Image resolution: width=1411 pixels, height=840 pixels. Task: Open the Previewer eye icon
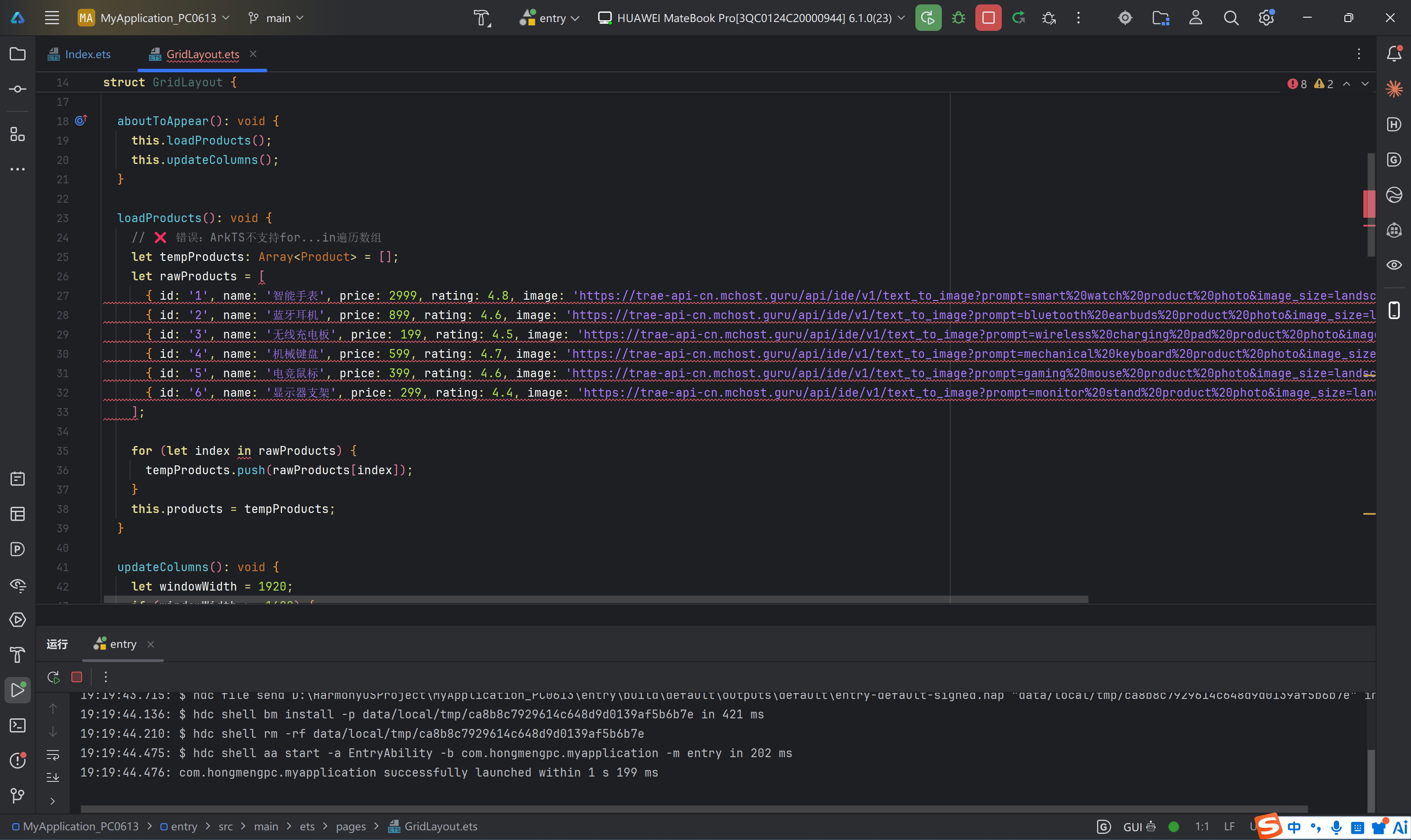point(1394,264)
